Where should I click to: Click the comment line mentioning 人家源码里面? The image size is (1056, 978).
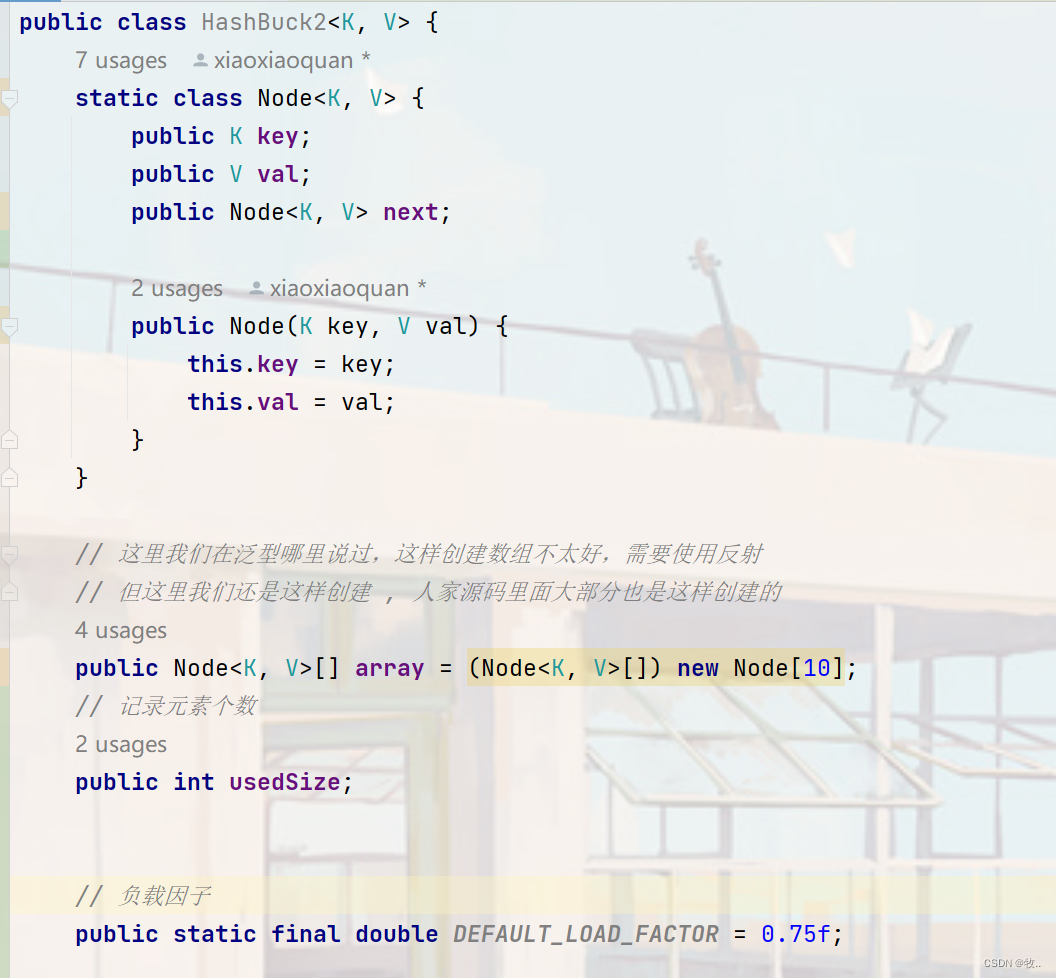tap(428, 592)
